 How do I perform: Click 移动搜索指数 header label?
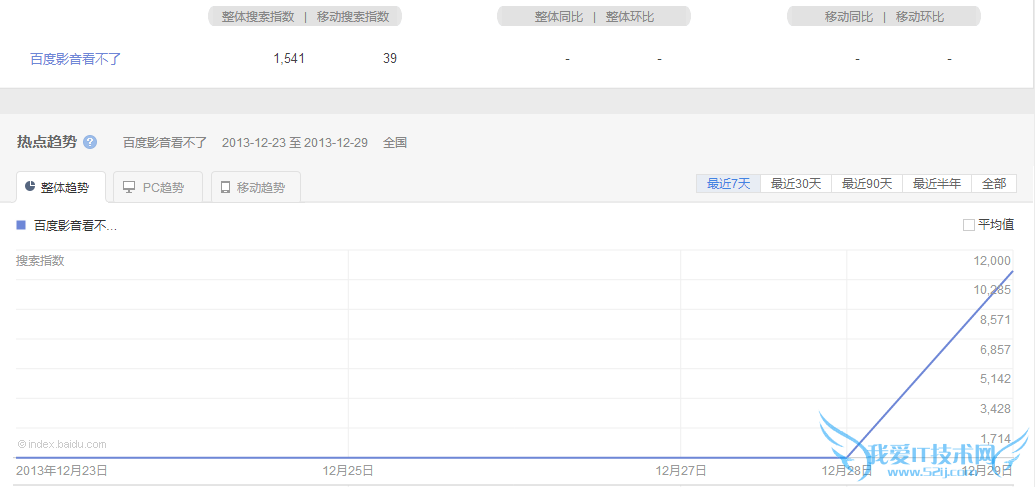[x=353, y=17]
